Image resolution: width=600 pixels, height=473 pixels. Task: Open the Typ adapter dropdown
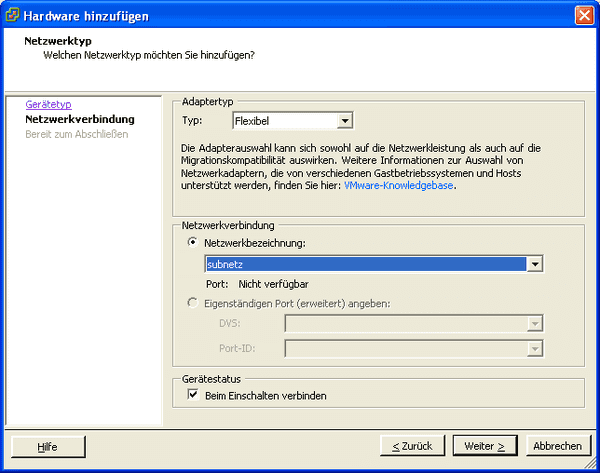pyautogui.click(x=345, y=121)
